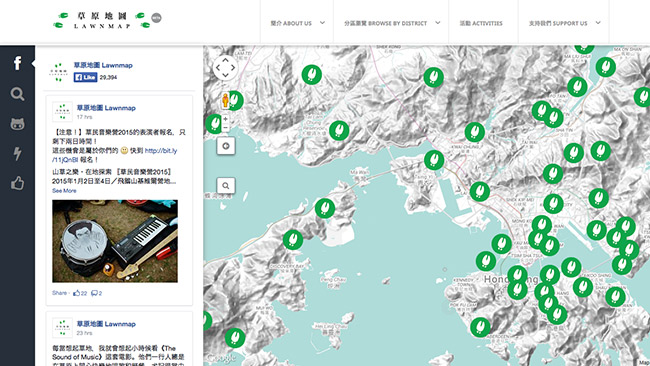Open the bit.ly link in the post
Screen dimensions: 650x366
click(114, 155)
